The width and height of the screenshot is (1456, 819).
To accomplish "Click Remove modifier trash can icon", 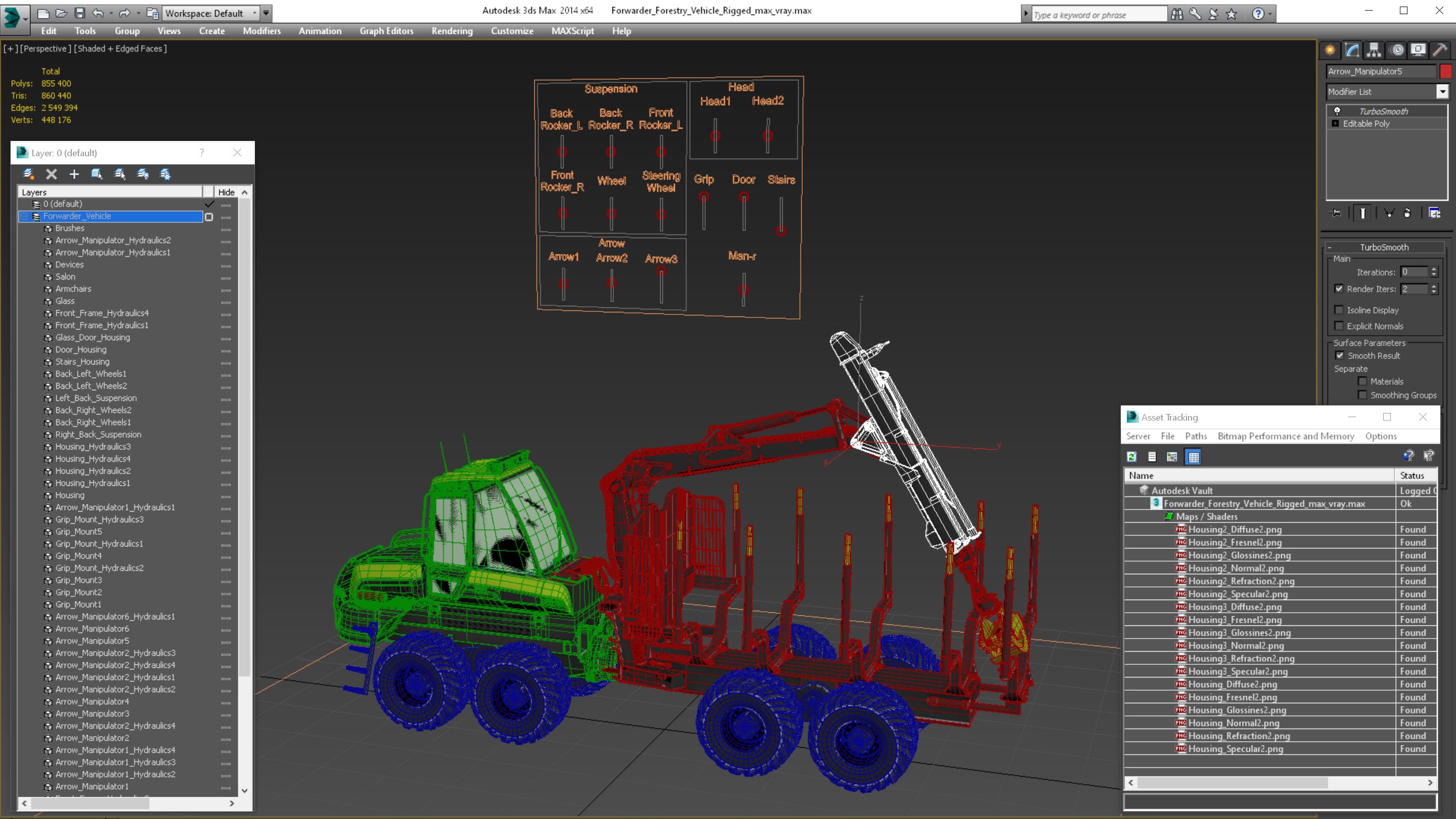I will pos(1407,213).
